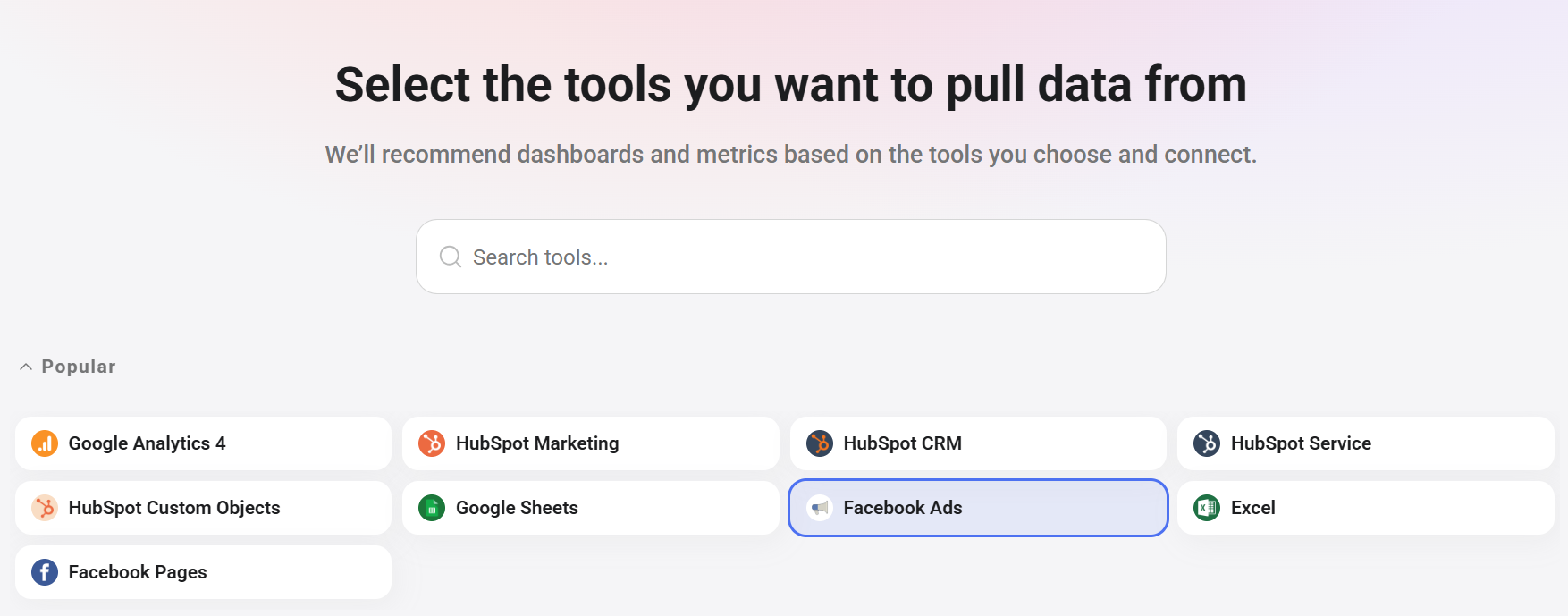Image resolution: width=1568 pixels, height=616 pixels.
Task: Click the HubSpot Service icon
Action: pos(1207,443)
